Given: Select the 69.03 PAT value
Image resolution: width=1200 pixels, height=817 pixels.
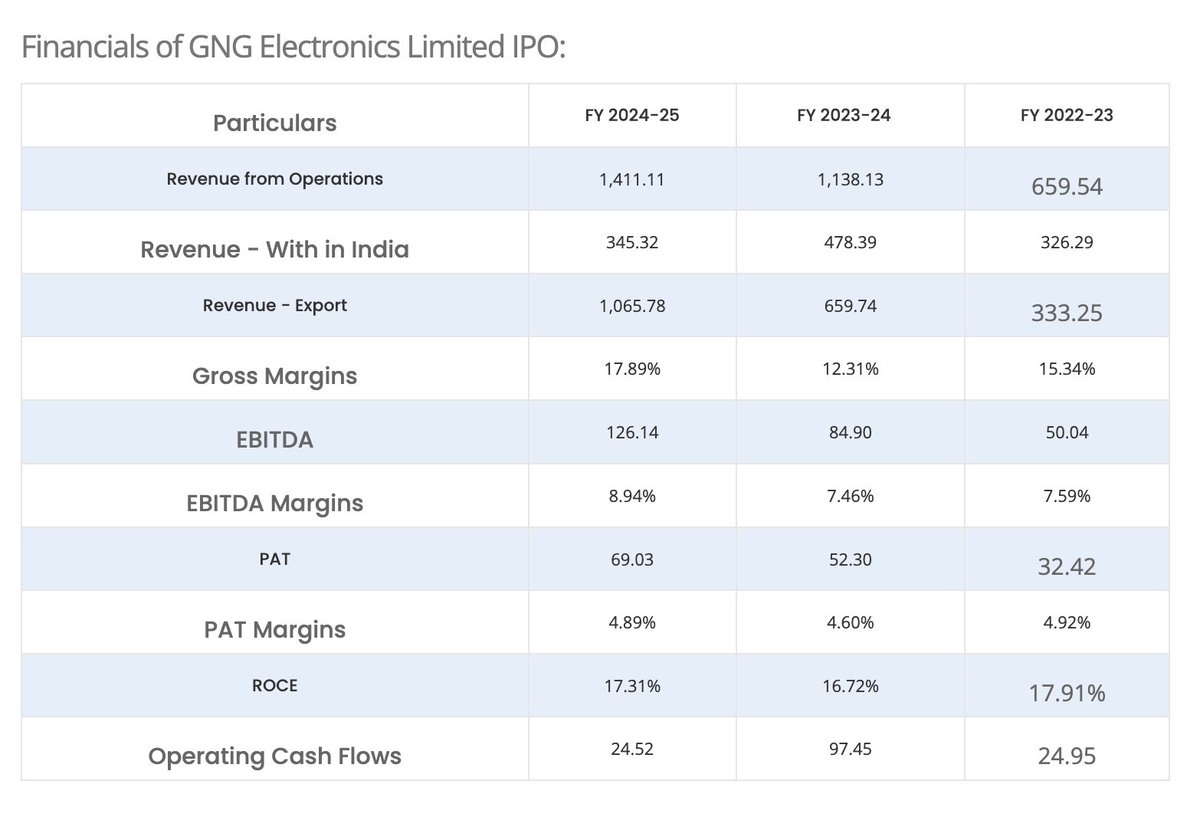Looking at the screenshot, I should click(632, 559).
